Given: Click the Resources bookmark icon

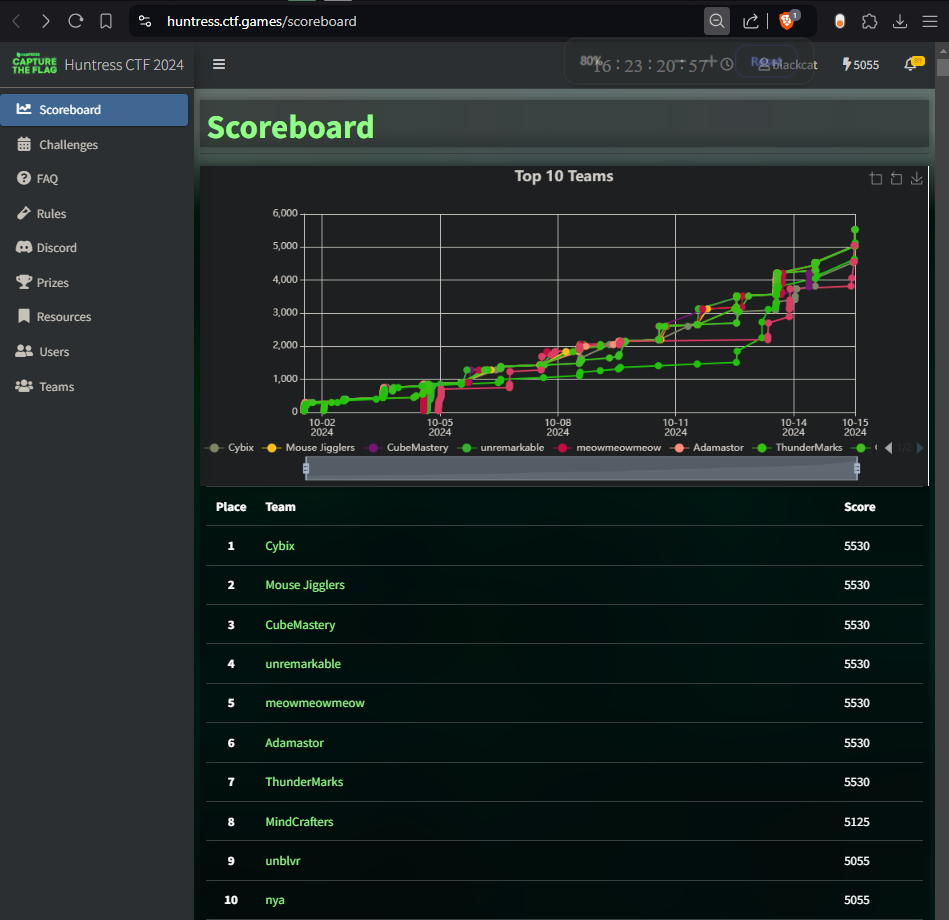Looking at the screenshot, I should coord(24,316).
